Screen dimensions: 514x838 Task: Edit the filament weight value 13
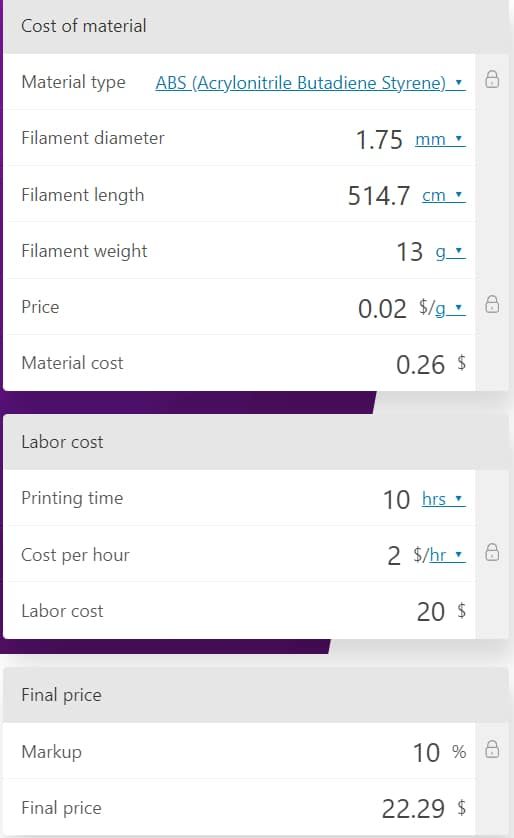(x=410, y=252)
